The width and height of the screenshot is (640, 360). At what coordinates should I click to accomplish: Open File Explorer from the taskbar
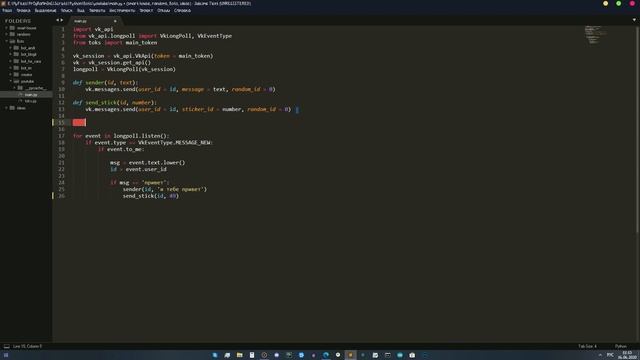pos(240,355)
